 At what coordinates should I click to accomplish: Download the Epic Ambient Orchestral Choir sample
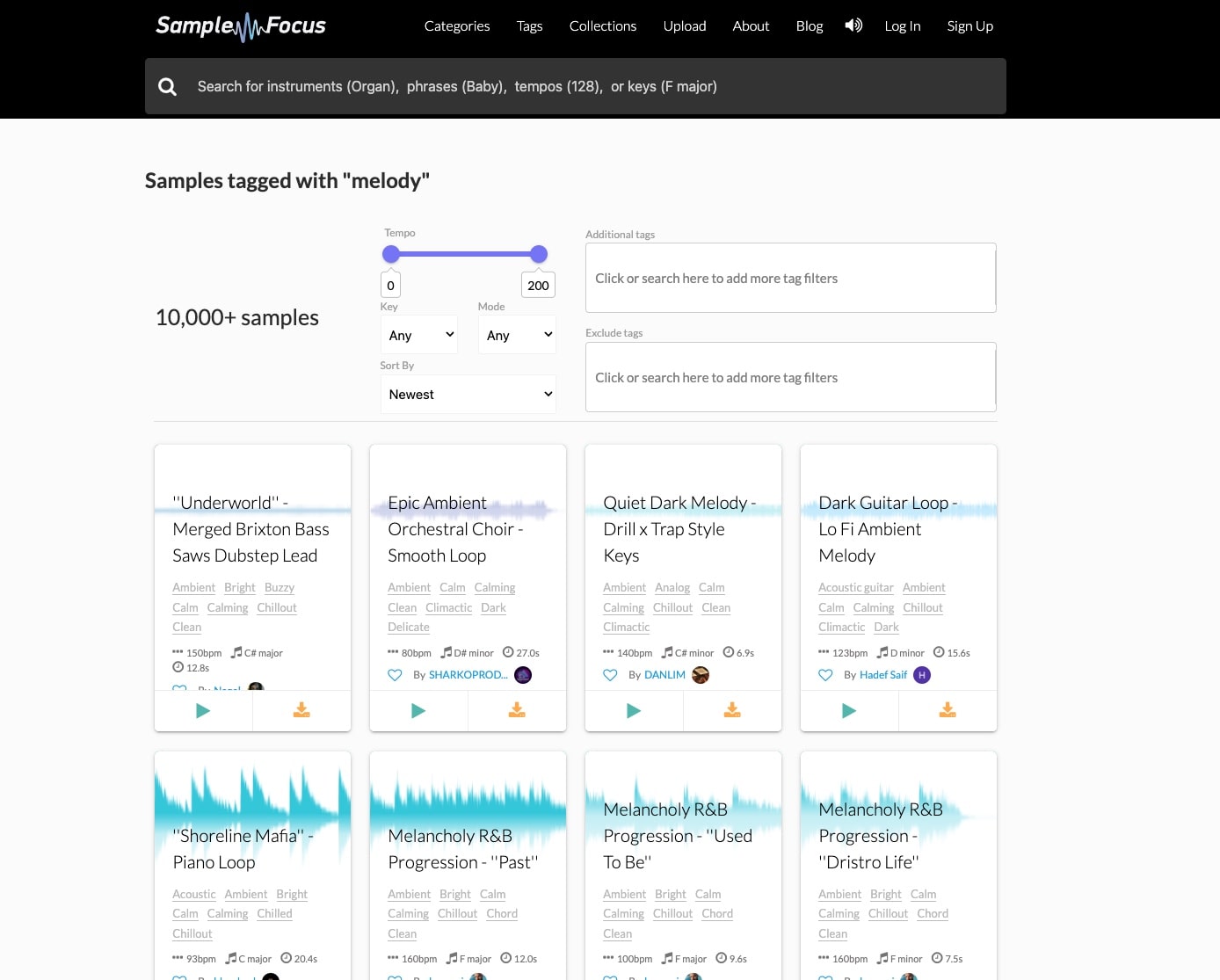[x=517, y=710]
